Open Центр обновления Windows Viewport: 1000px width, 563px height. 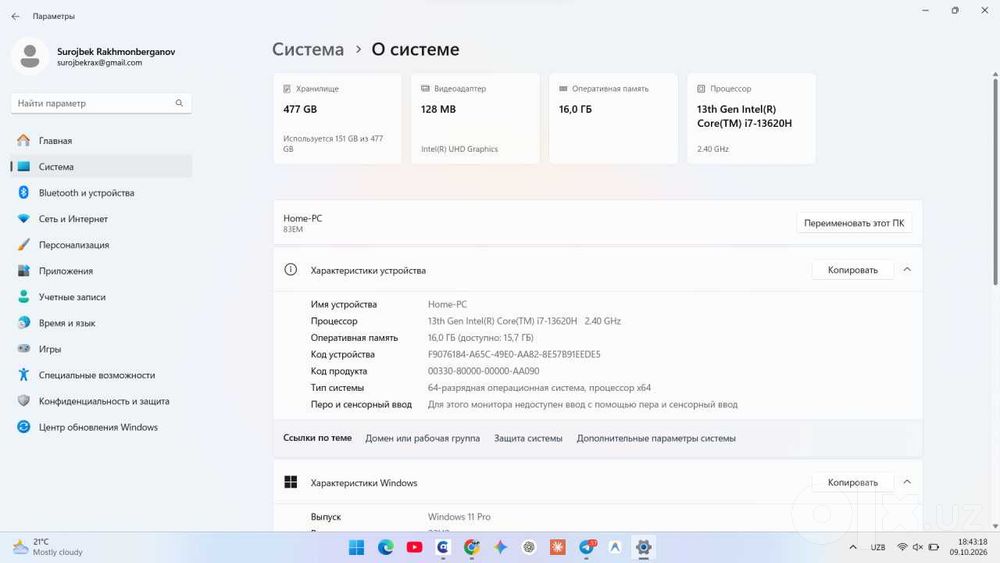[101, 428]
